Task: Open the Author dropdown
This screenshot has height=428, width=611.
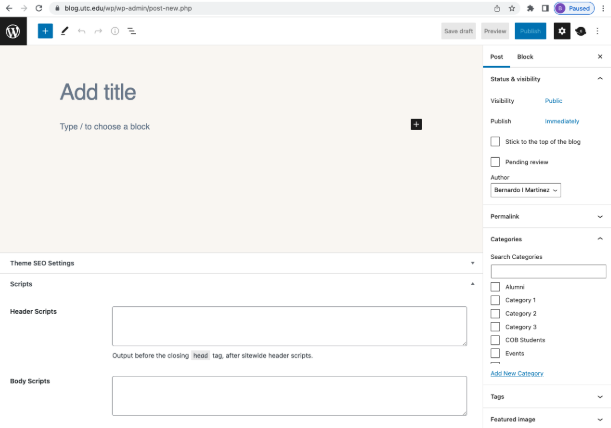Action: click(x=526, y=189)
